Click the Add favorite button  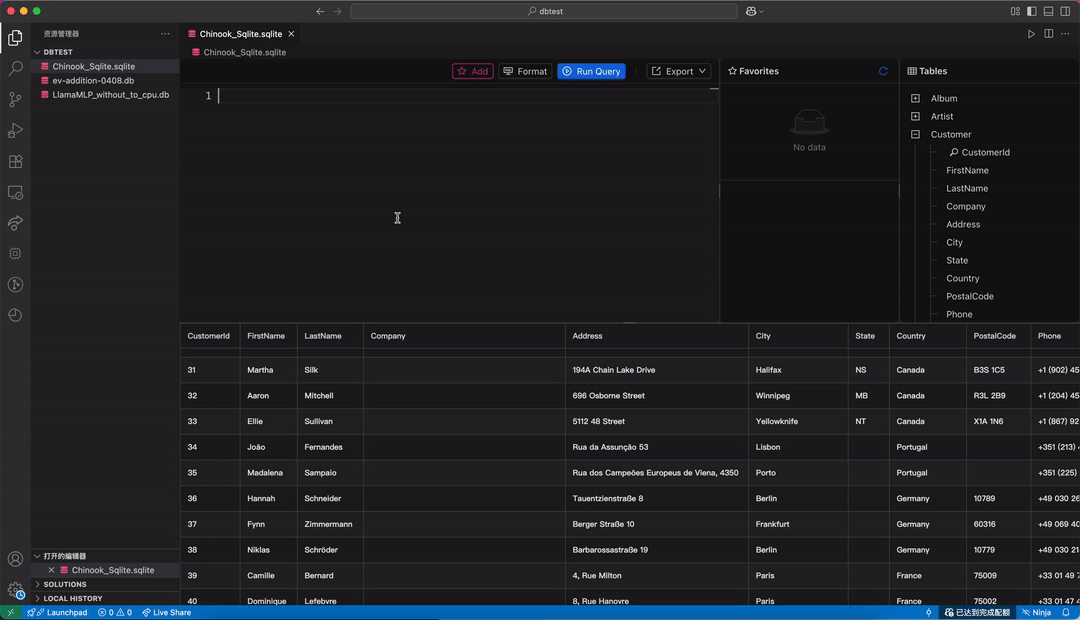click(x=472, y=71)
